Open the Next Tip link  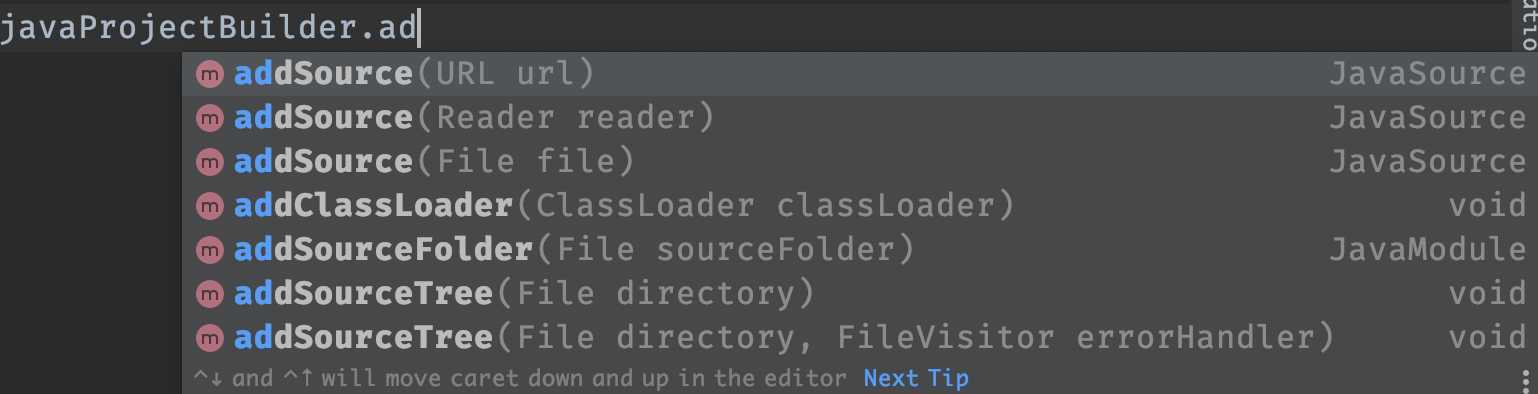916,379
